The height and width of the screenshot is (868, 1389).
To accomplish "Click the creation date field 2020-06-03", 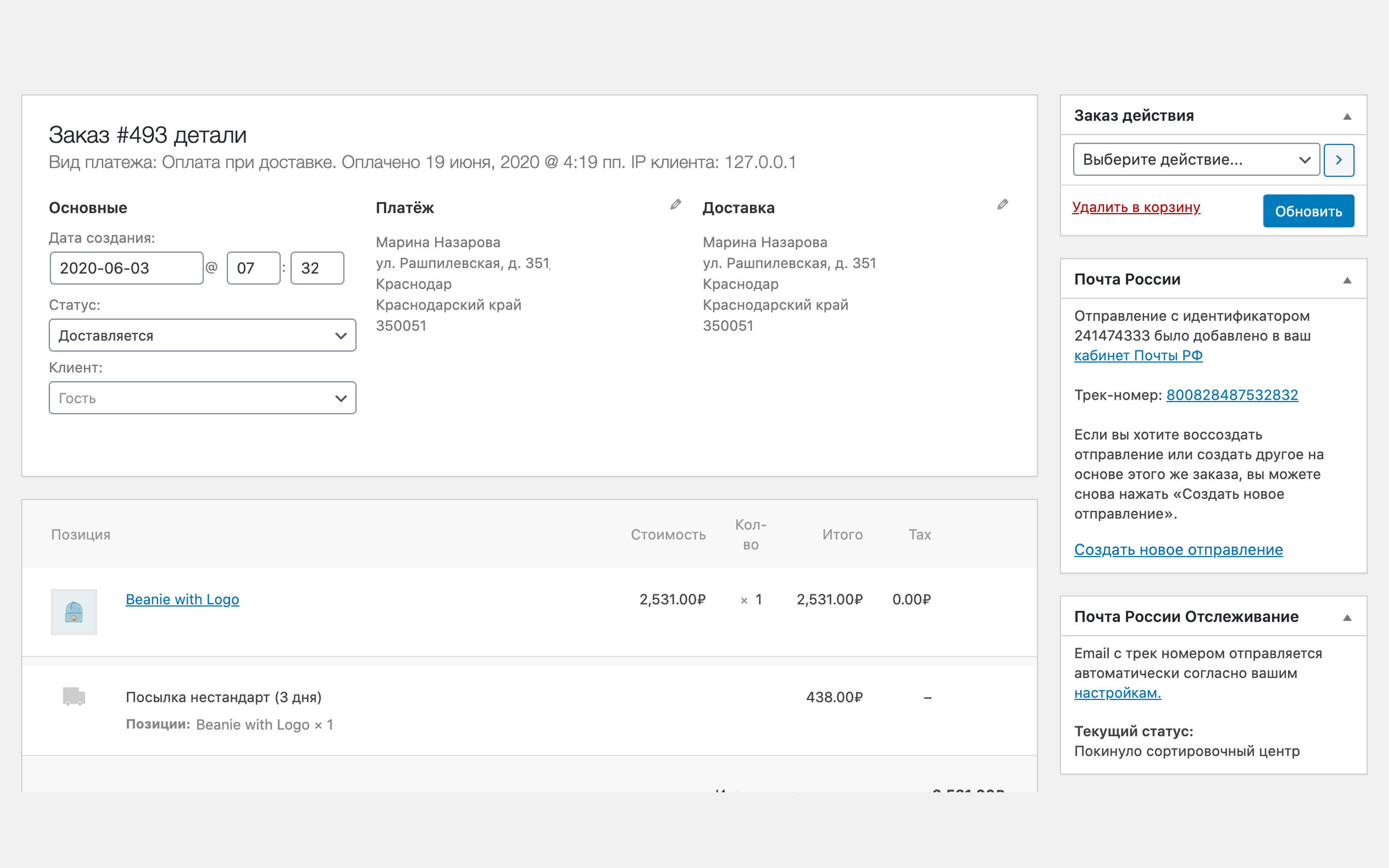I will (126, 268).
